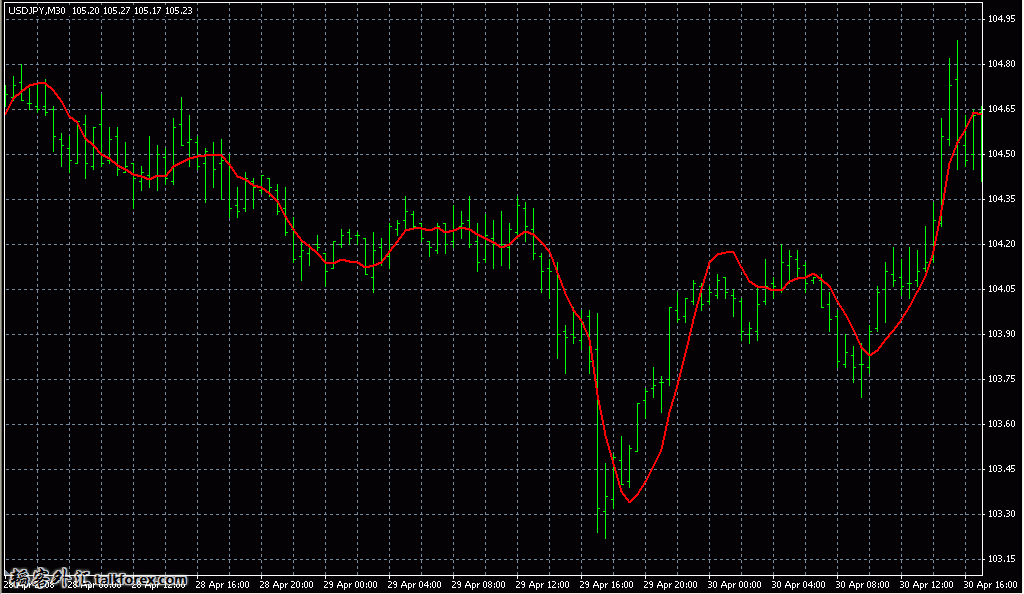Click the red moving average line's lowest trough
The image size is (1024, 594).
point(630,501)
